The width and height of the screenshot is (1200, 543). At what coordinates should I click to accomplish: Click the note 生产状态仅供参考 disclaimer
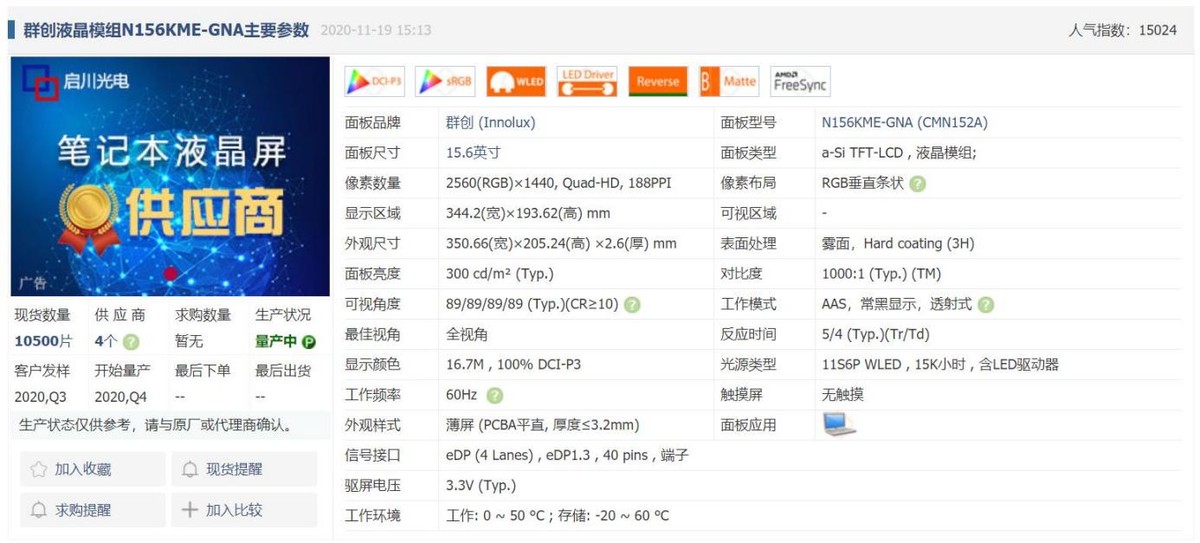click(157, 426)
